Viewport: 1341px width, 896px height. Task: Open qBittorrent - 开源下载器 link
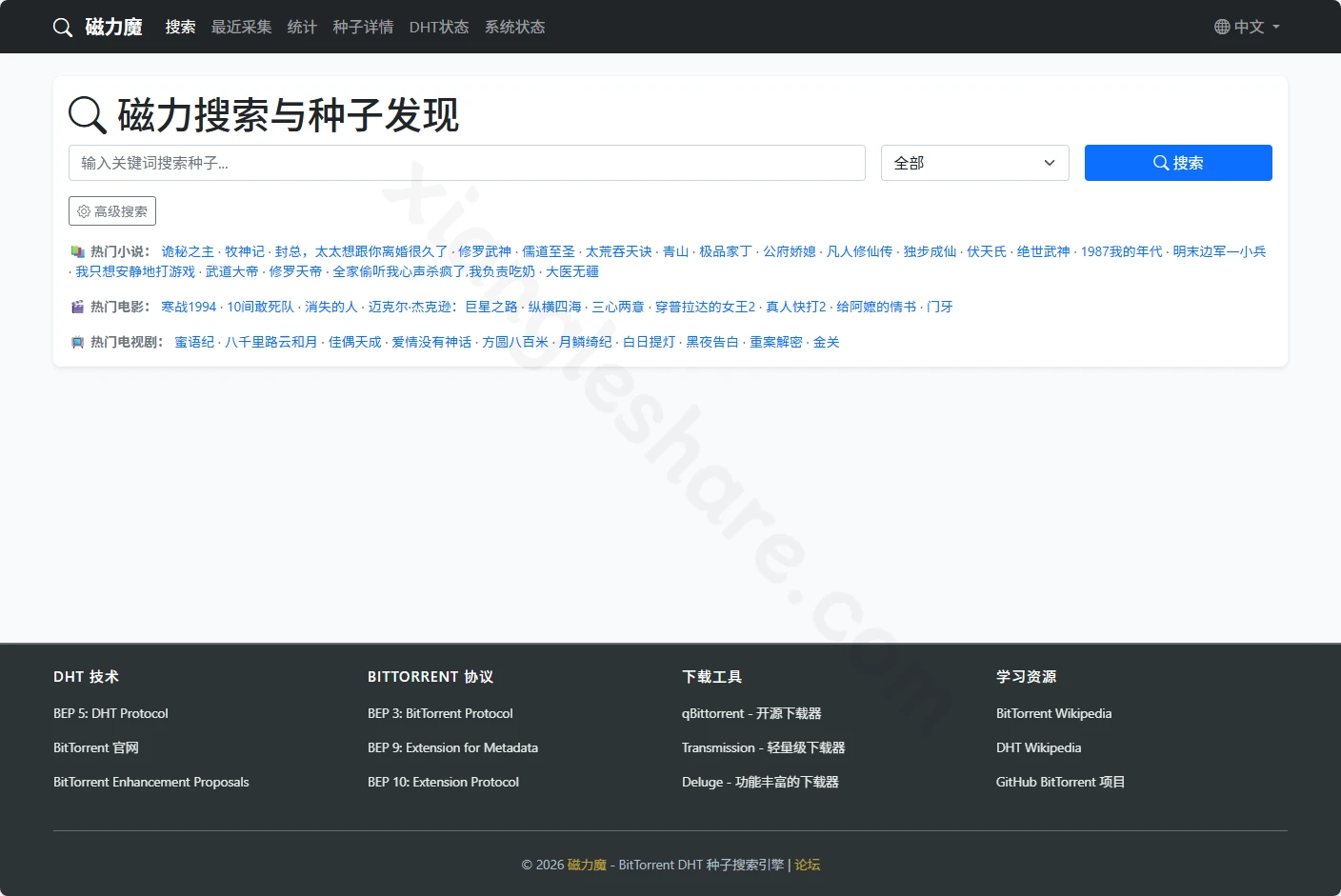click(751, 713)
